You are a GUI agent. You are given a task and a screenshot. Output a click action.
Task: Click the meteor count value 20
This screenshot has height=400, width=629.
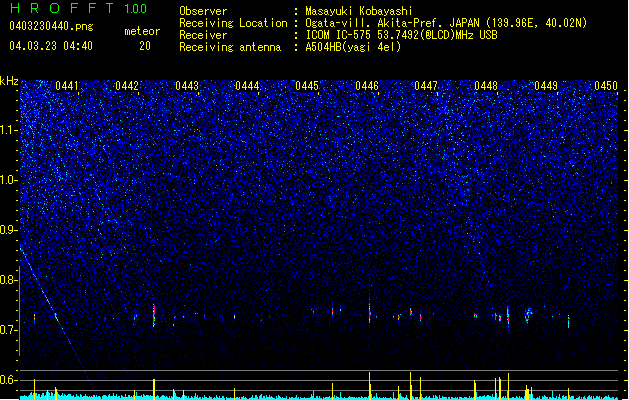(x=145, y=46)
